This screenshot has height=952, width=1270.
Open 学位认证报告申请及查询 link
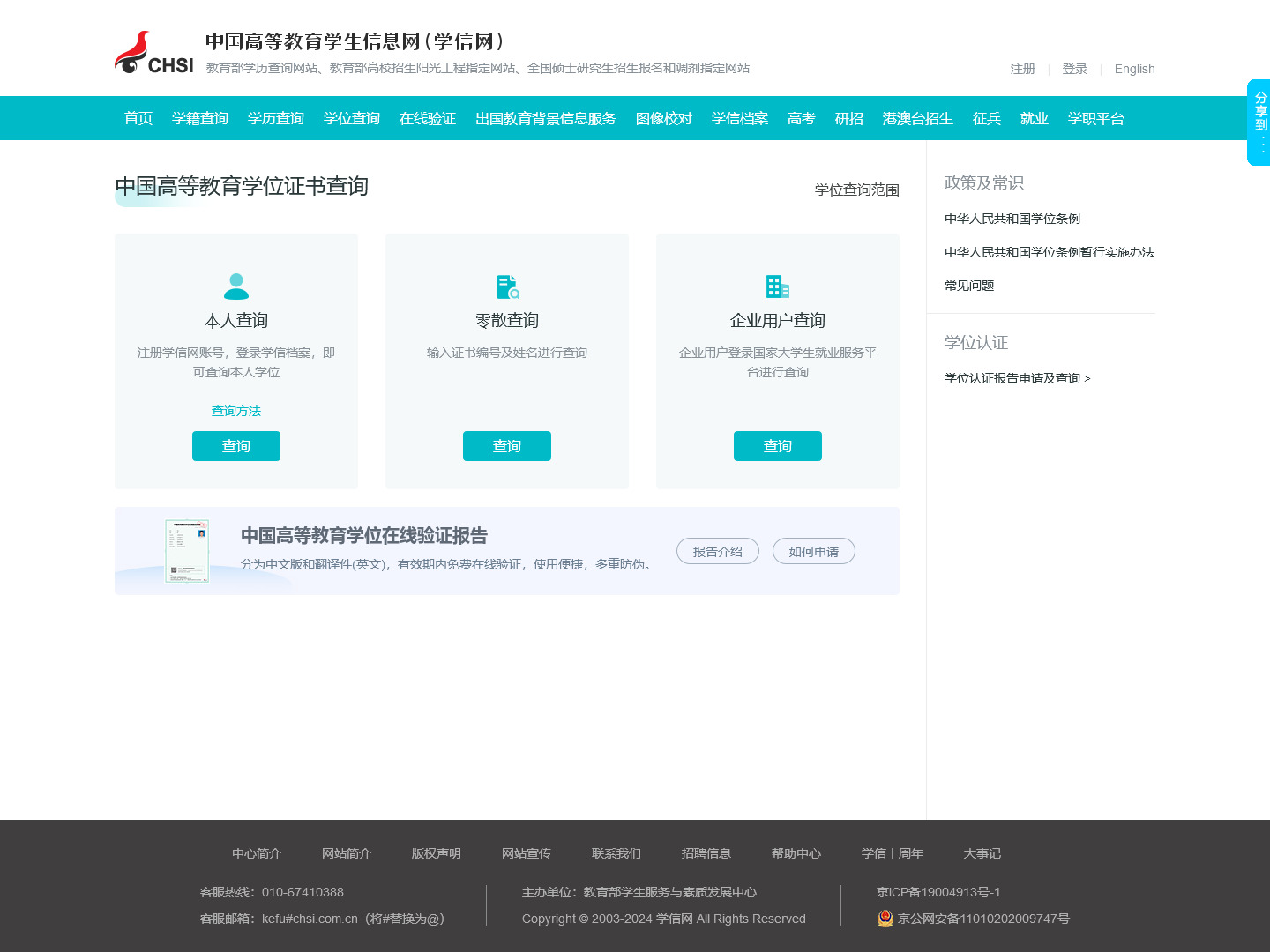1018,378
